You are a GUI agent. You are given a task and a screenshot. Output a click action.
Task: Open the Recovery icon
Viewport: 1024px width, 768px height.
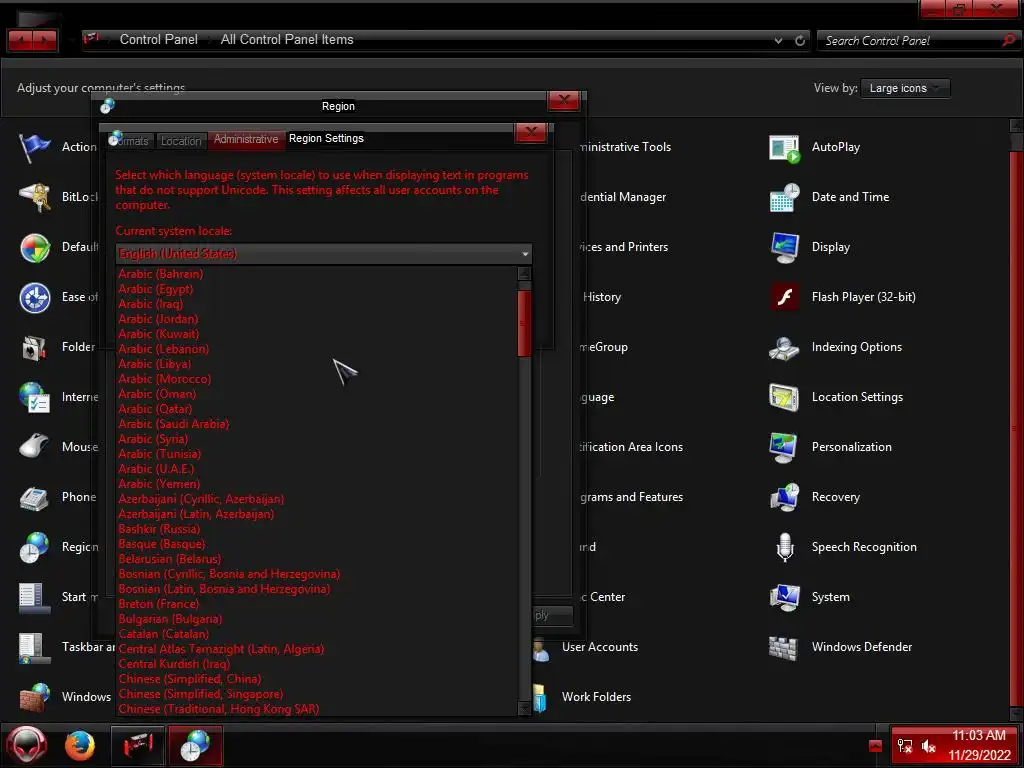784,498
